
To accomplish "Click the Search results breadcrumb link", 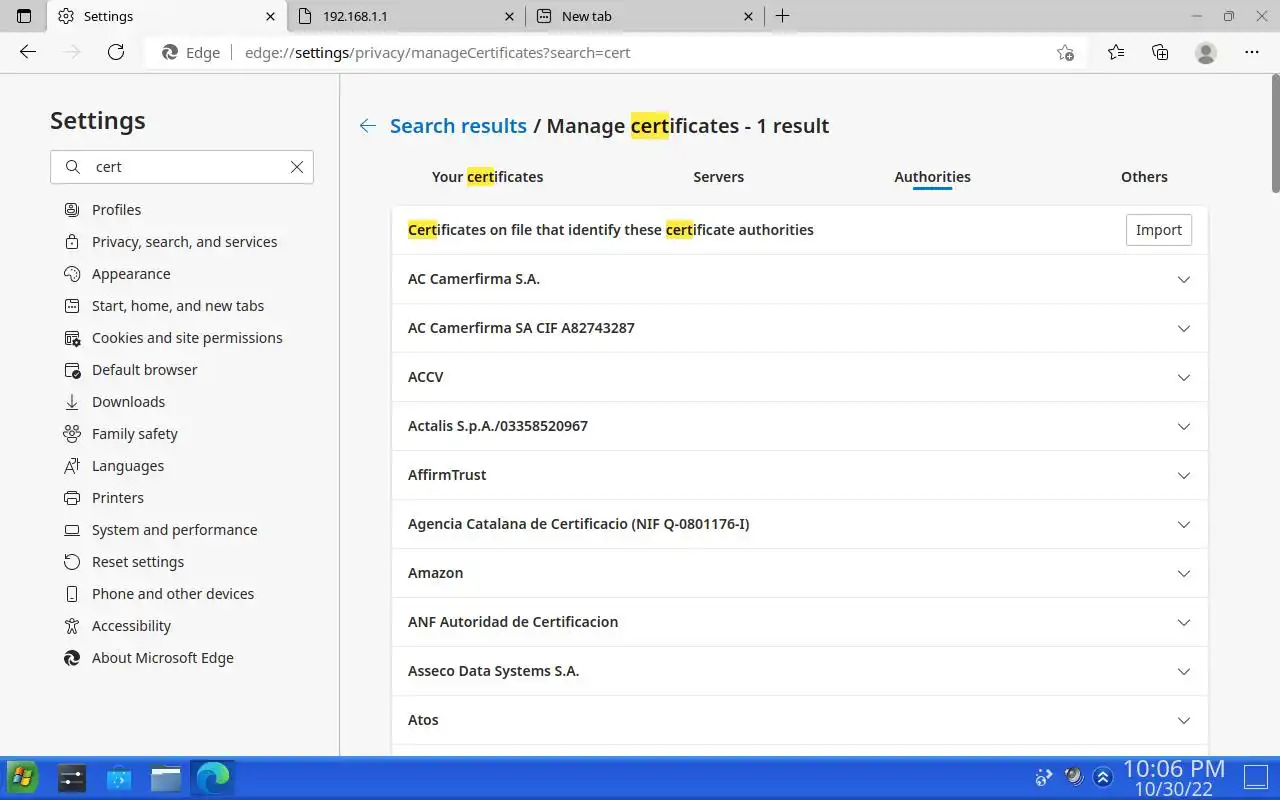I will point(458,126).
